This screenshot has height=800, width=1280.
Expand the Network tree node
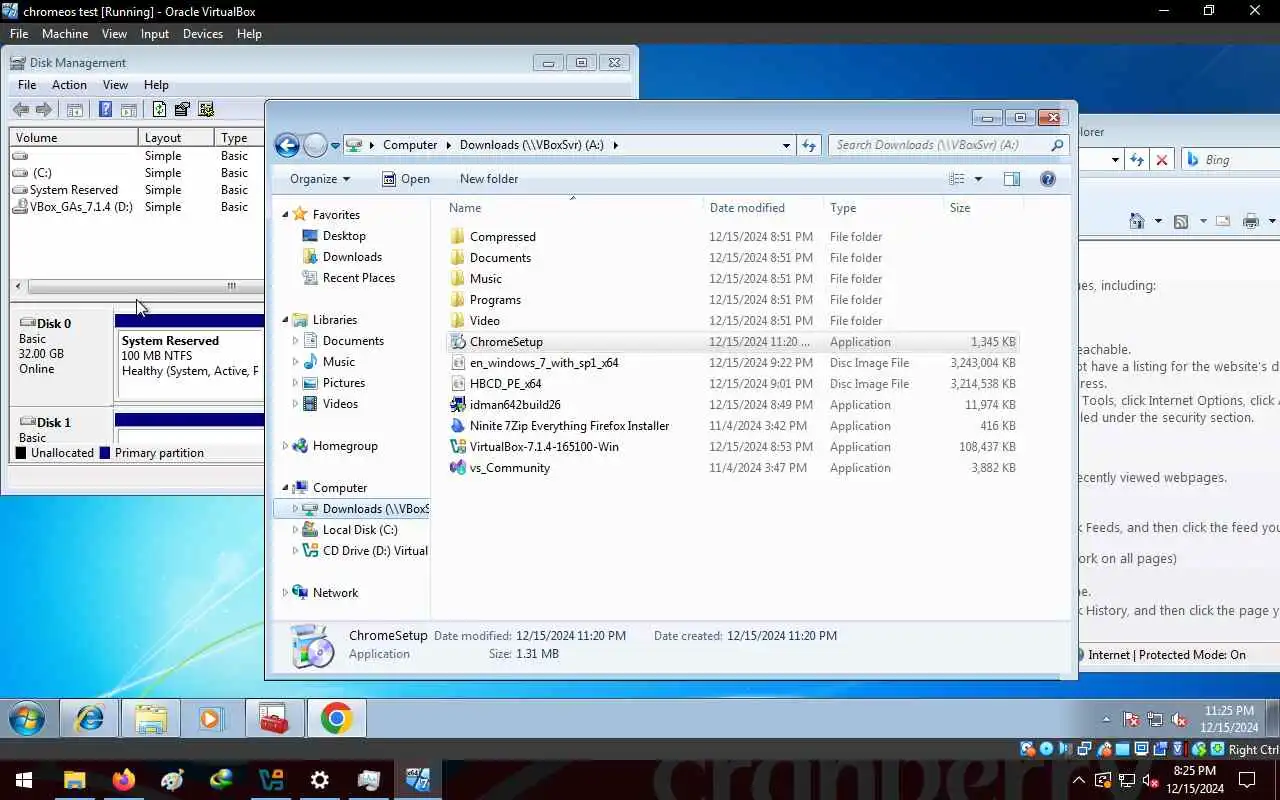pos(285,593)
